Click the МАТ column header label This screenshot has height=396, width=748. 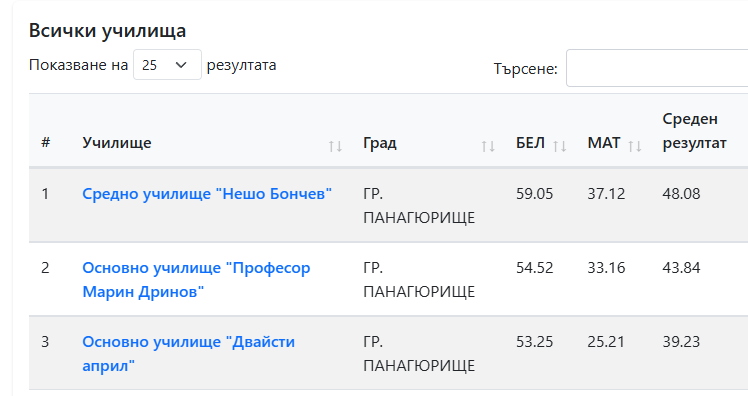tap(604, 143)
